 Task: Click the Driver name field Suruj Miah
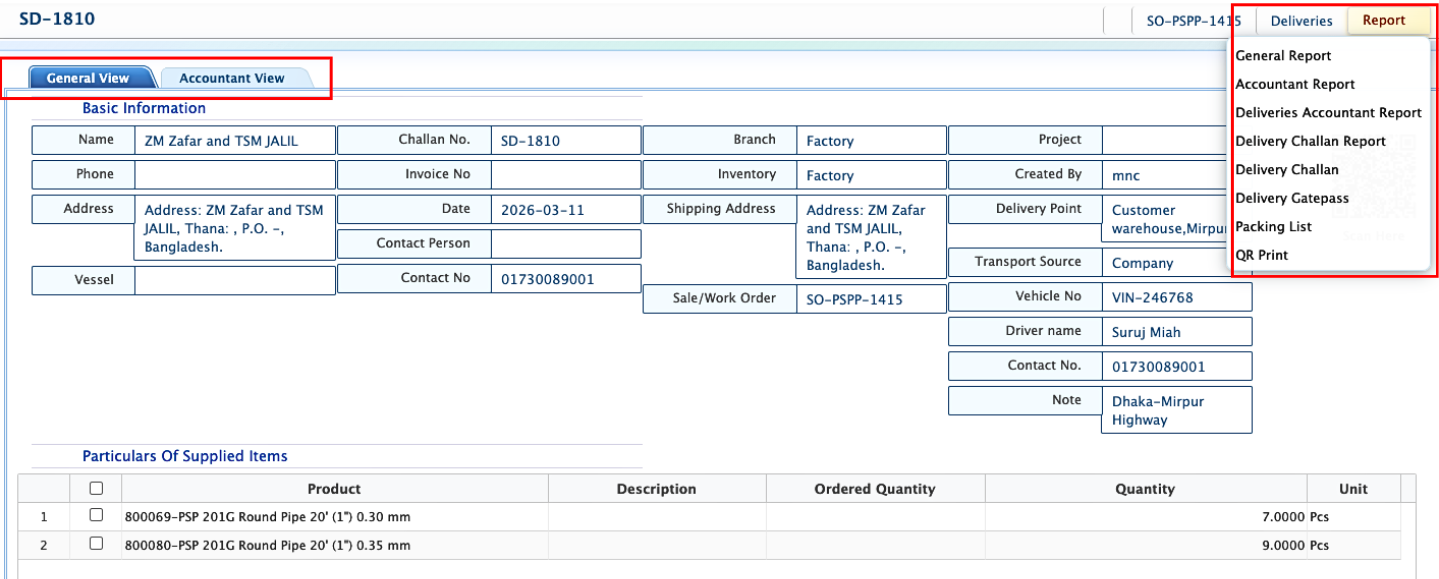pos(1177,332)
